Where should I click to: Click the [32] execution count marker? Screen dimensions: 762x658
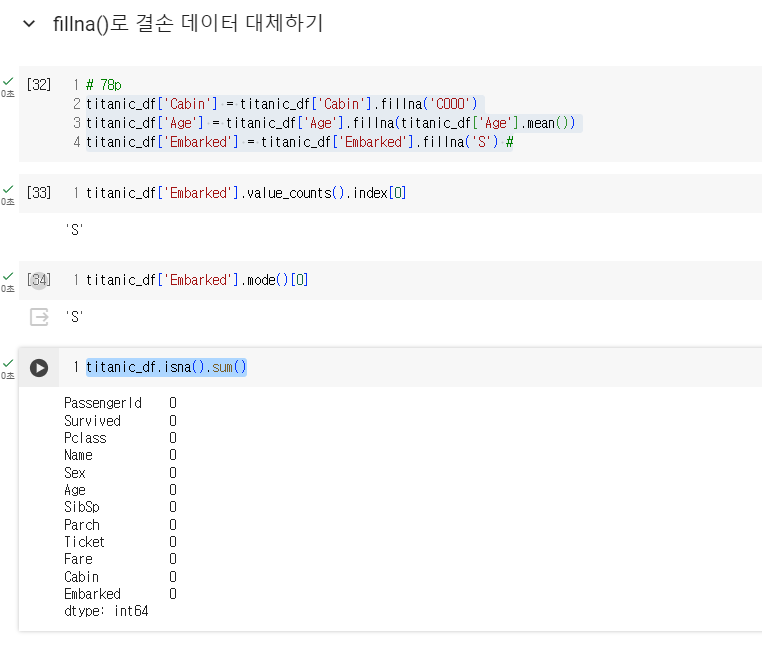(x=39, y=85)
